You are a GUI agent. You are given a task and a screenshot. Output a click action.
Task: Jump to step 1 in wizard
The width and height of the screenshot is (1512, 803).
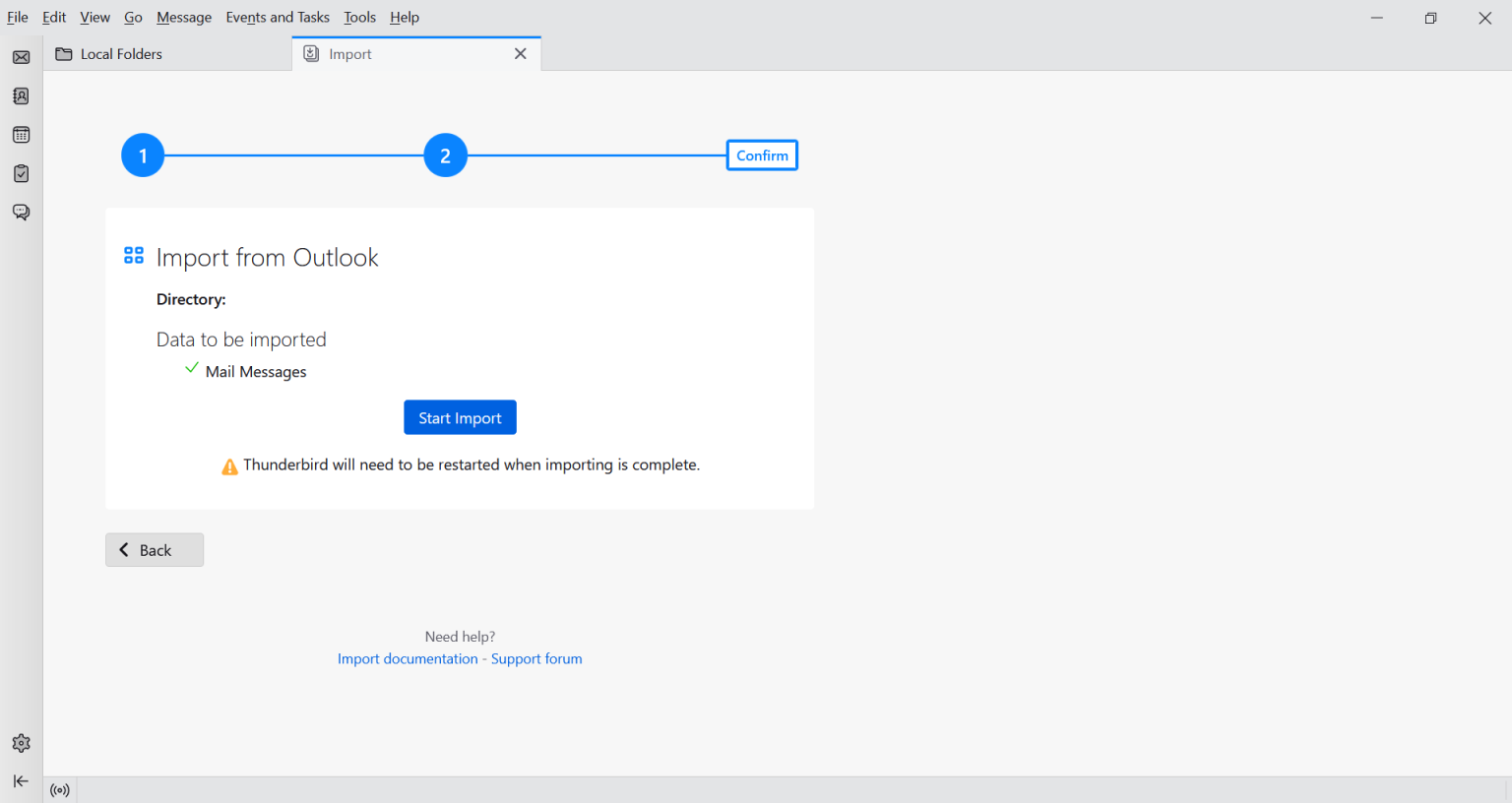143,155
